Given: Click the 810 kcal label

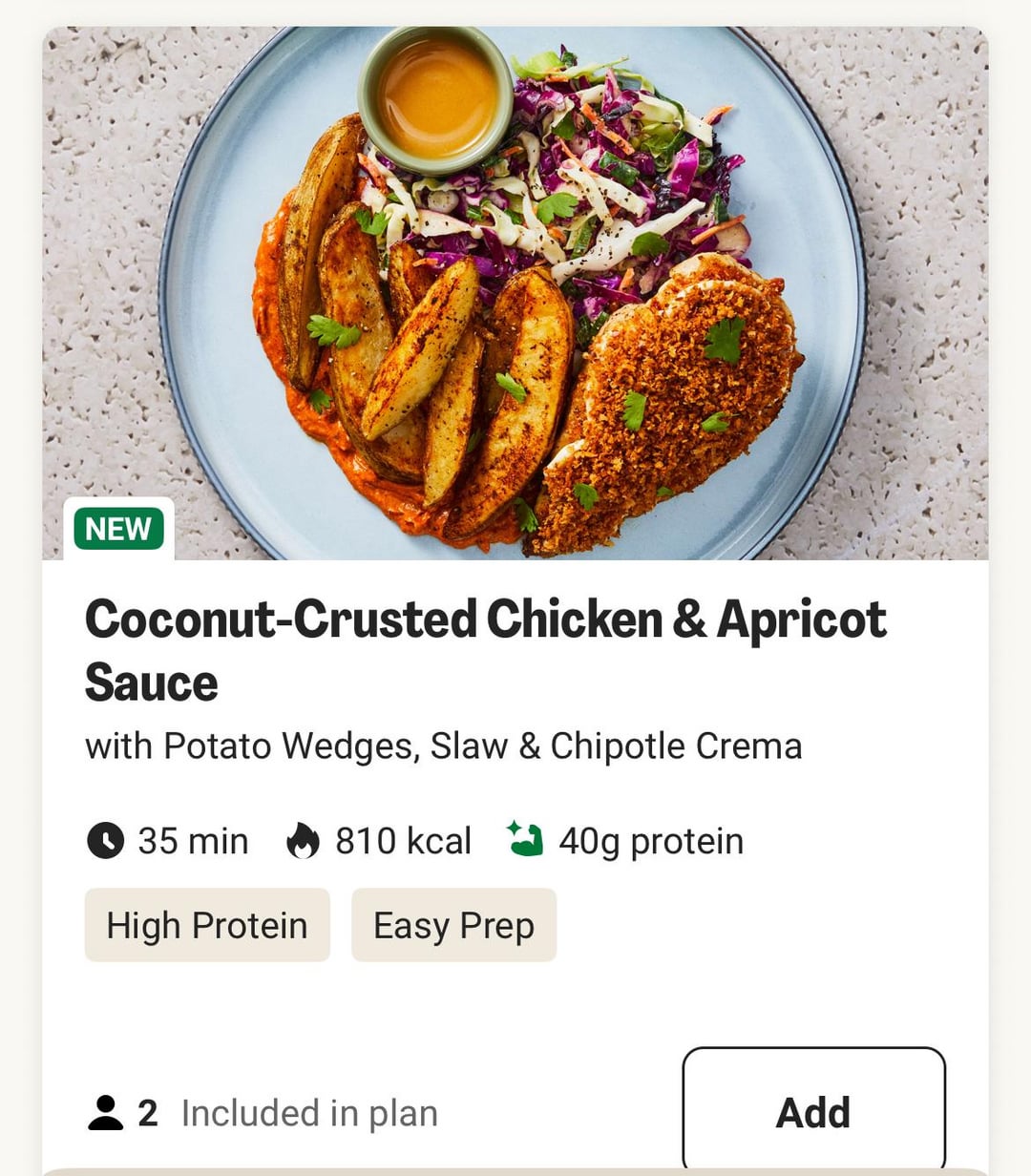Looking at the screenshot, I should 403,841.
